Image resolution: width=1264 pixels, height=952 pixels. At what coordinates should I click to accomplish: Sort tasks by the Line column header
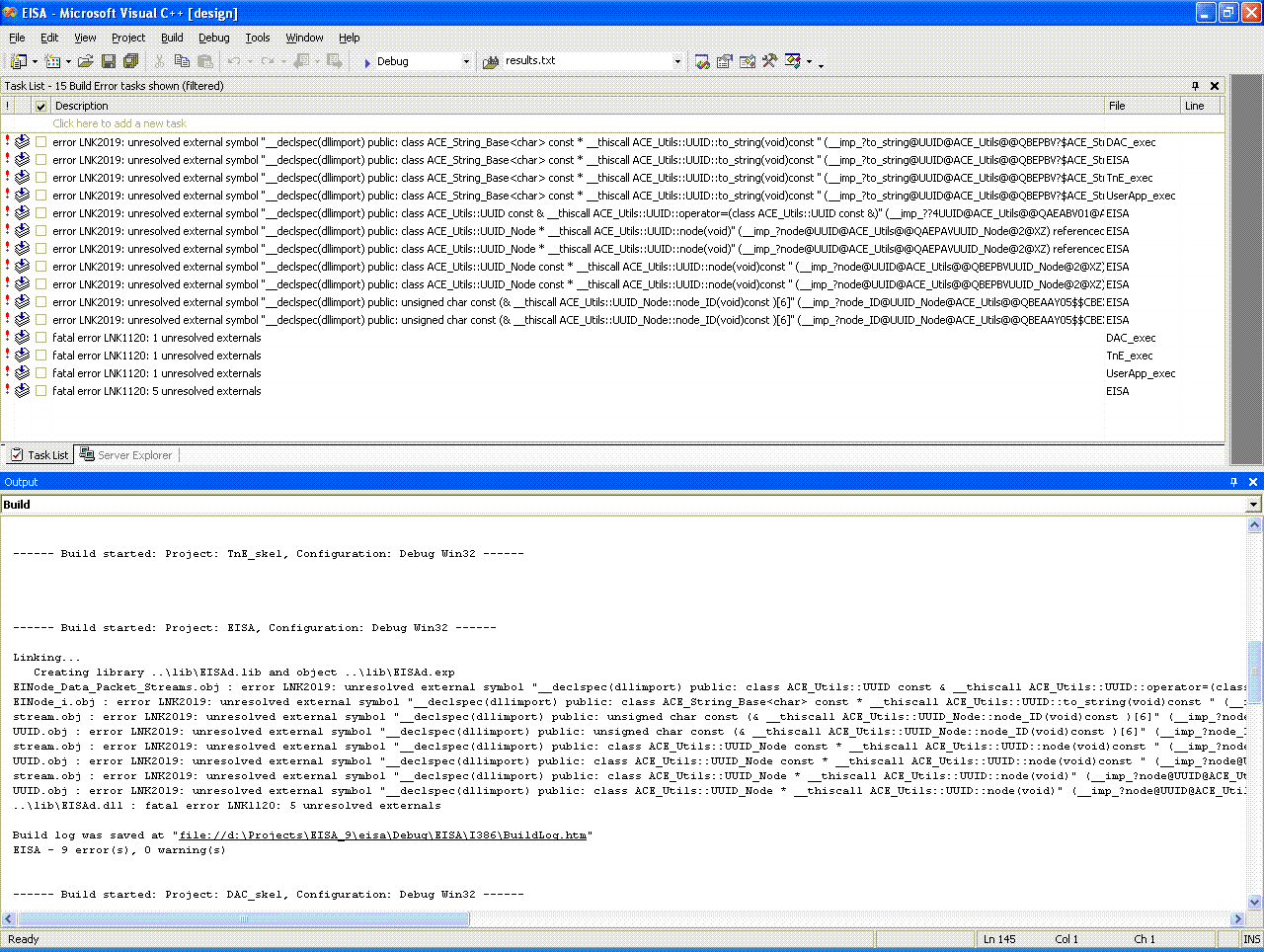pyautogui.click(x=1201, y=106)
